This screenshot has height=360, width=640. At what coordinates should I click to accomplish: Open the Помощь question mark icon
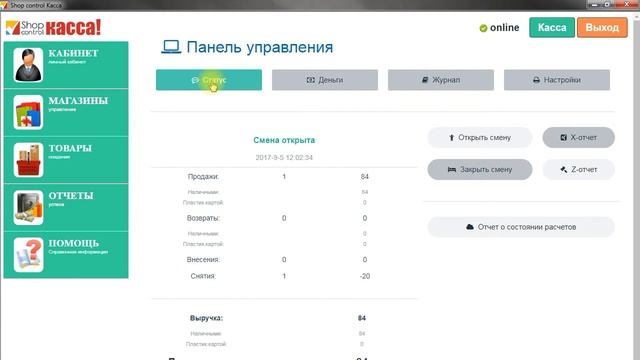coord(28,255)
